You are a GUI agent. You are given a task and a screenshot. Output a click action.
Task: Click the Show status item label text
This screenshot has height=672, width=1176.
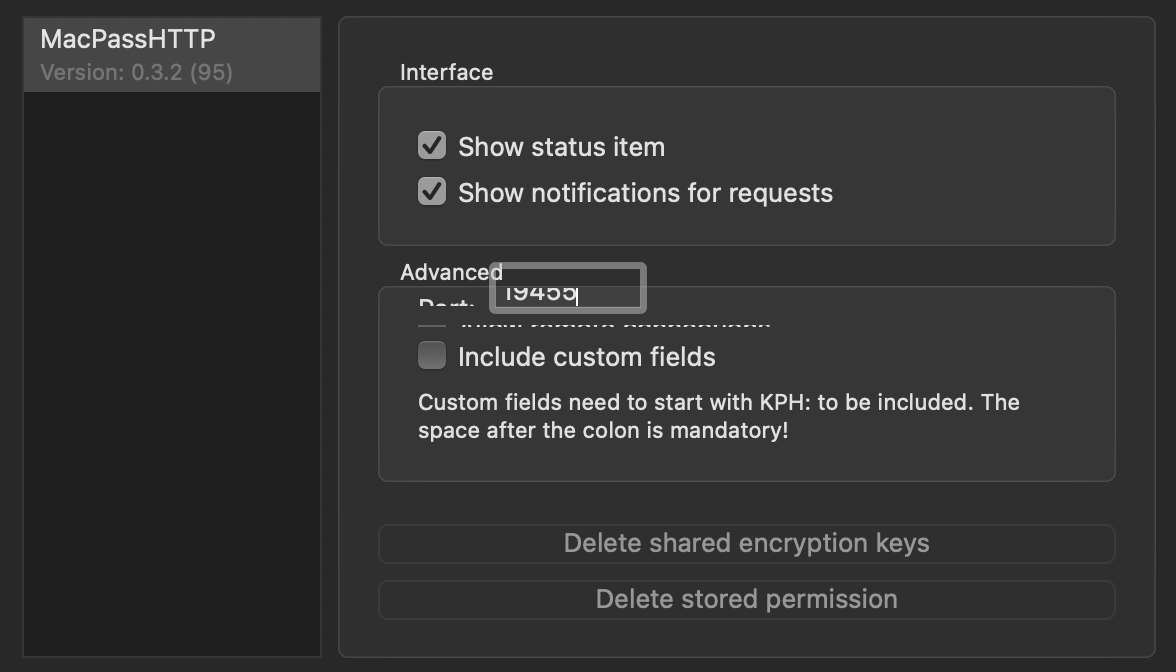(560, 146)
